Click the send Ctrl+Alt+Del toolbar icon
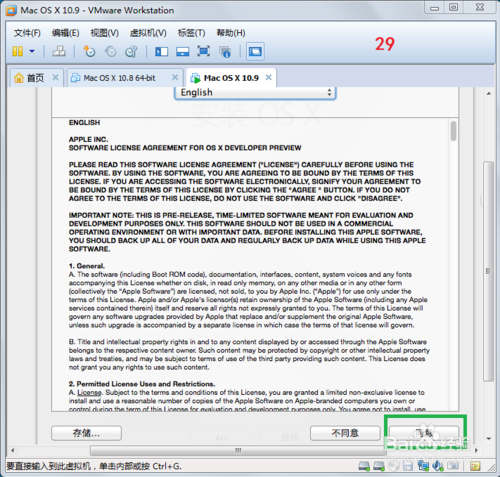Screen dimensions: 500x477 59,51
